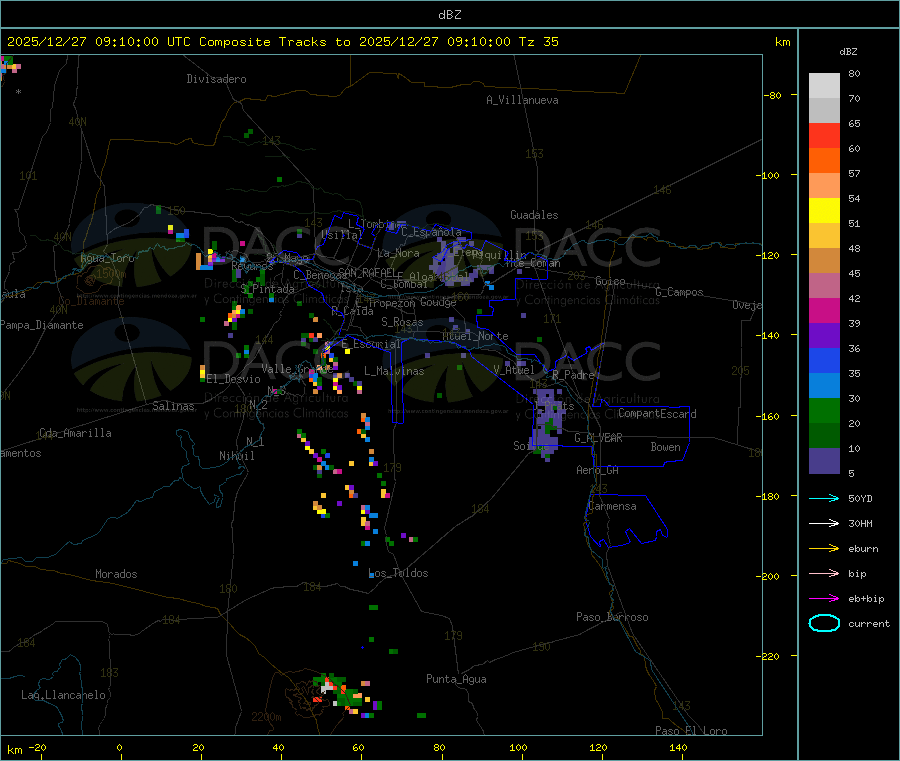The height and width of the screenshot is (761, 900).
Task: Click the L_Malvinas map label
Action: [x=394, y=371]
